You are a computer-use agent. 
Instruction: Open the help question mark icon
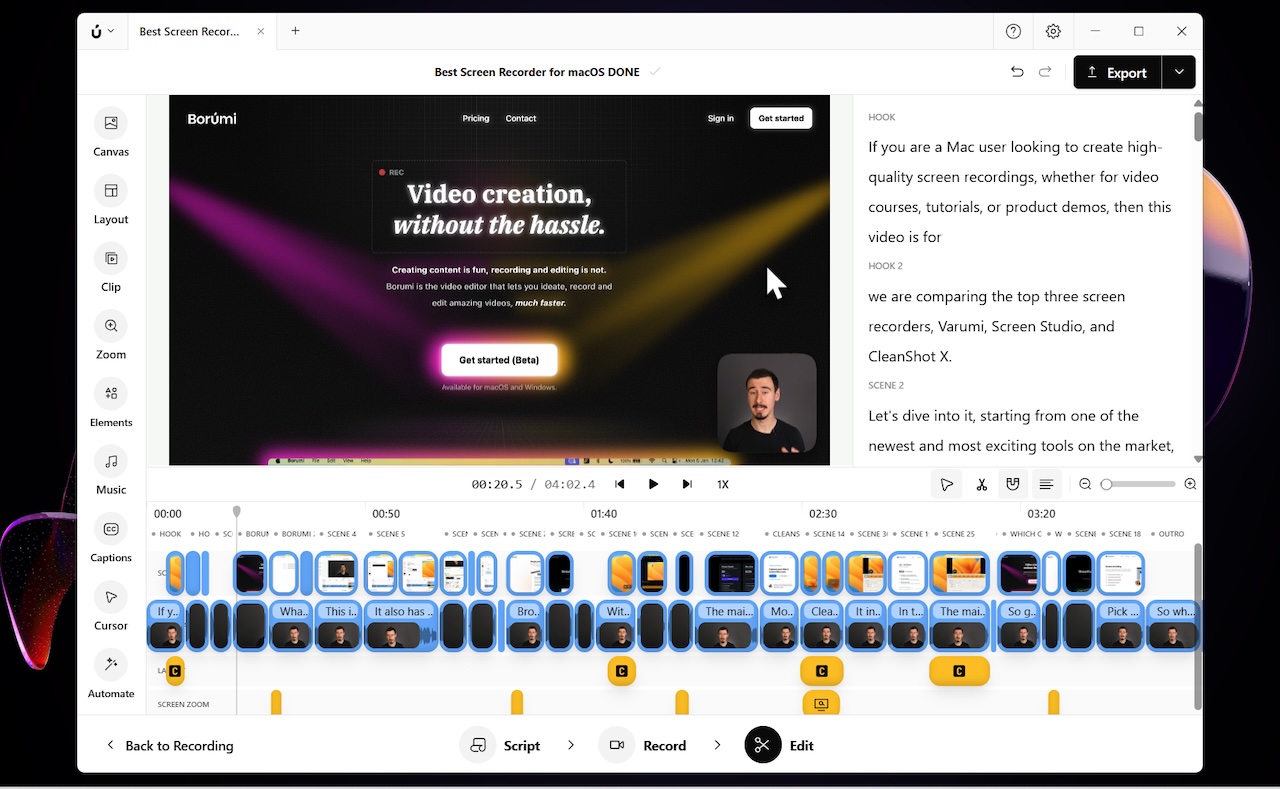pos(1013,31)
